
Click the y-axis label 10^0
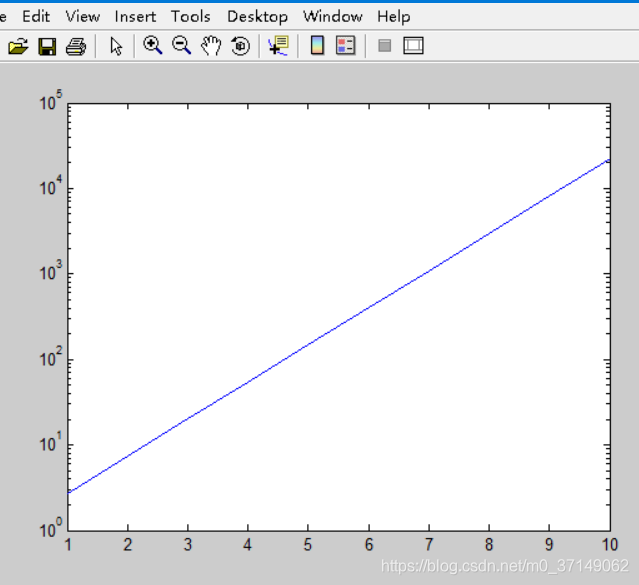pos(51,528)
